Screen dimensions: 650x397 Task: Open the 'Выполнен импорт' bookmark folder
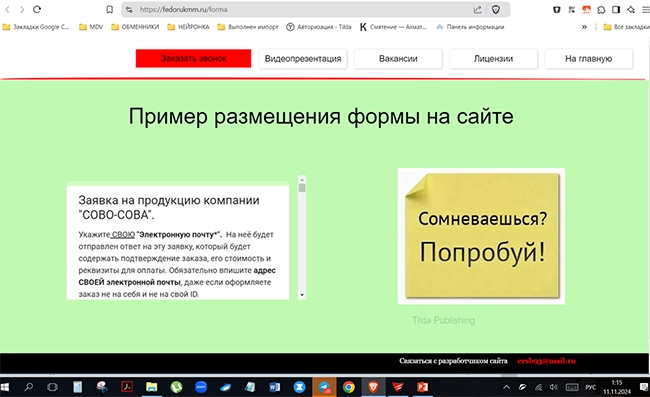tap(248, 27)
